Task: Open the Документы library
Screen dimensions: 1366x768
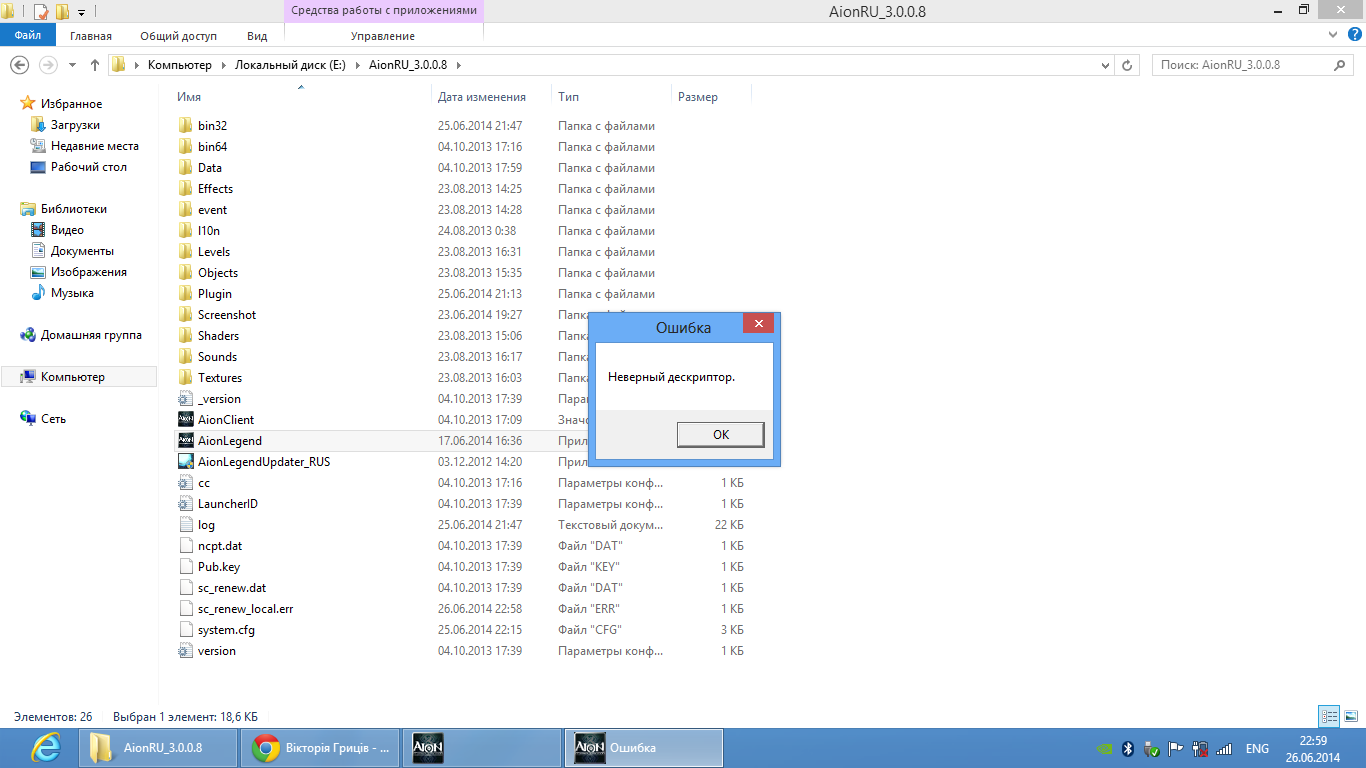Action: click(82, 251)
